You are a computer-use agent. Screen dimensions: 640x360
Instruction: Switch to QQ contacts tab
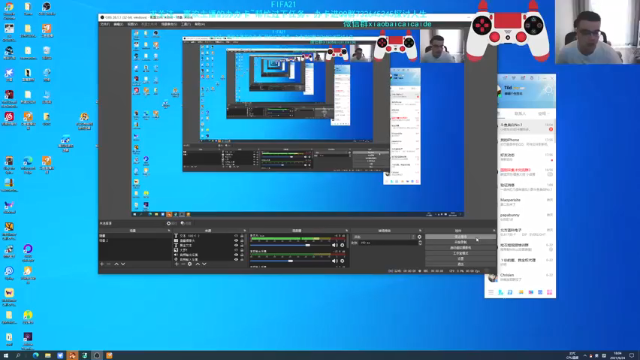(520, 113)
